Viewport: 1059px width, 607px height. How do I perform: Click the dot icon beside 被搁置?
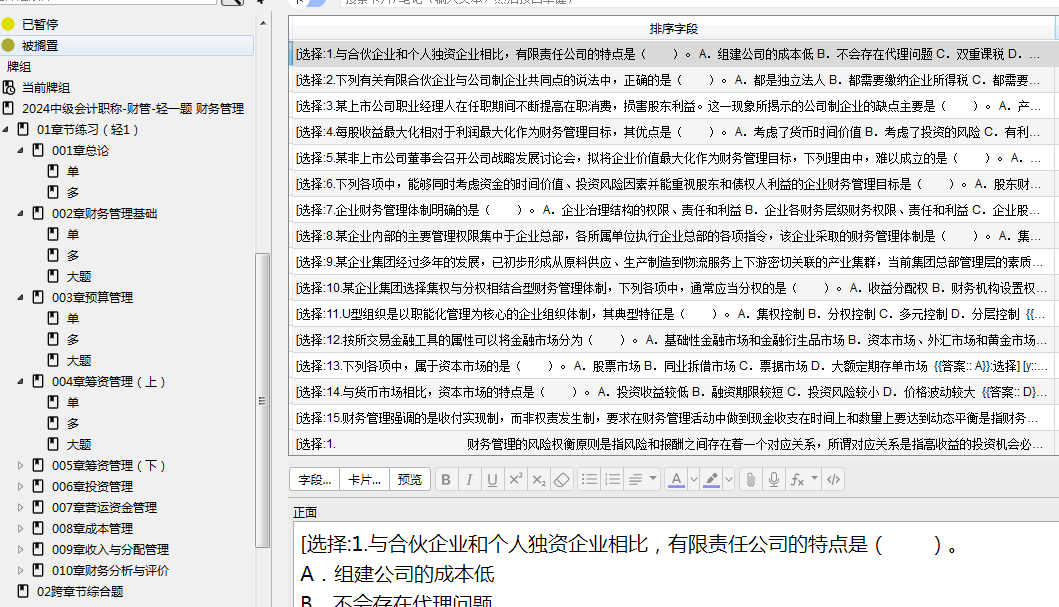8,45
